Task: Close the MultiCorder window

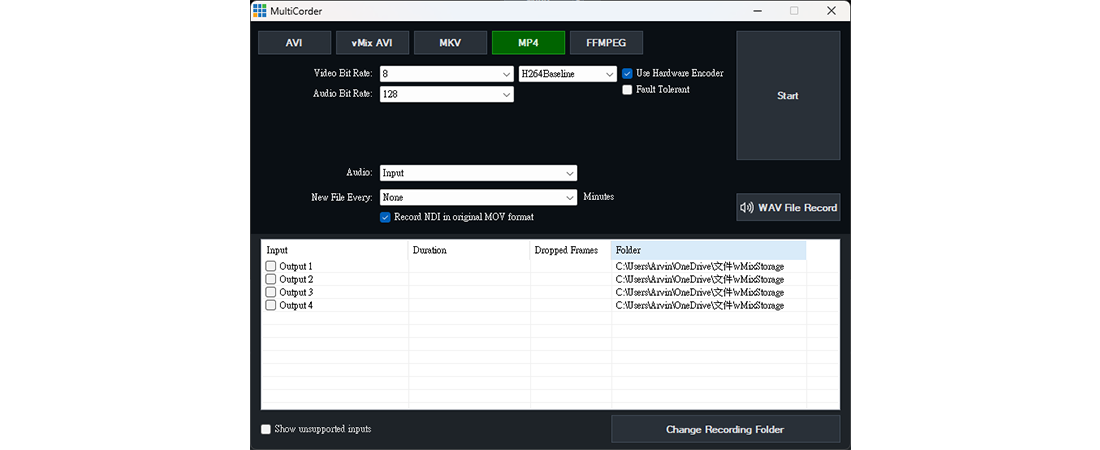Action: coord(831,11)
